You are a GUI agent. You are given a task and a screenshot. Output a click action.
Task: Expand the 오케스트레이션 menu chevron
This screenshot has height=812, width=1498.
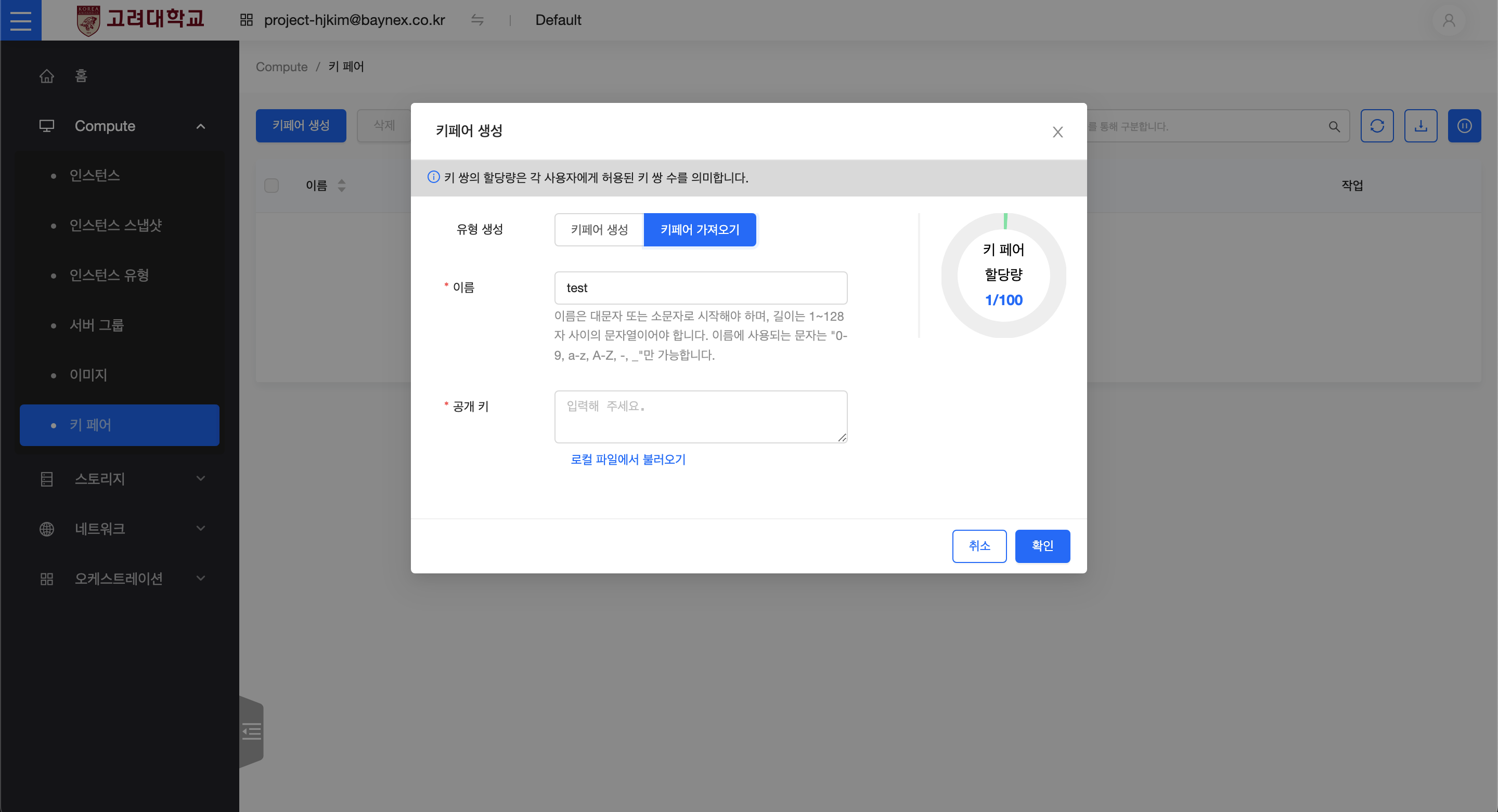pyautogui.click(x=201, y=579)
